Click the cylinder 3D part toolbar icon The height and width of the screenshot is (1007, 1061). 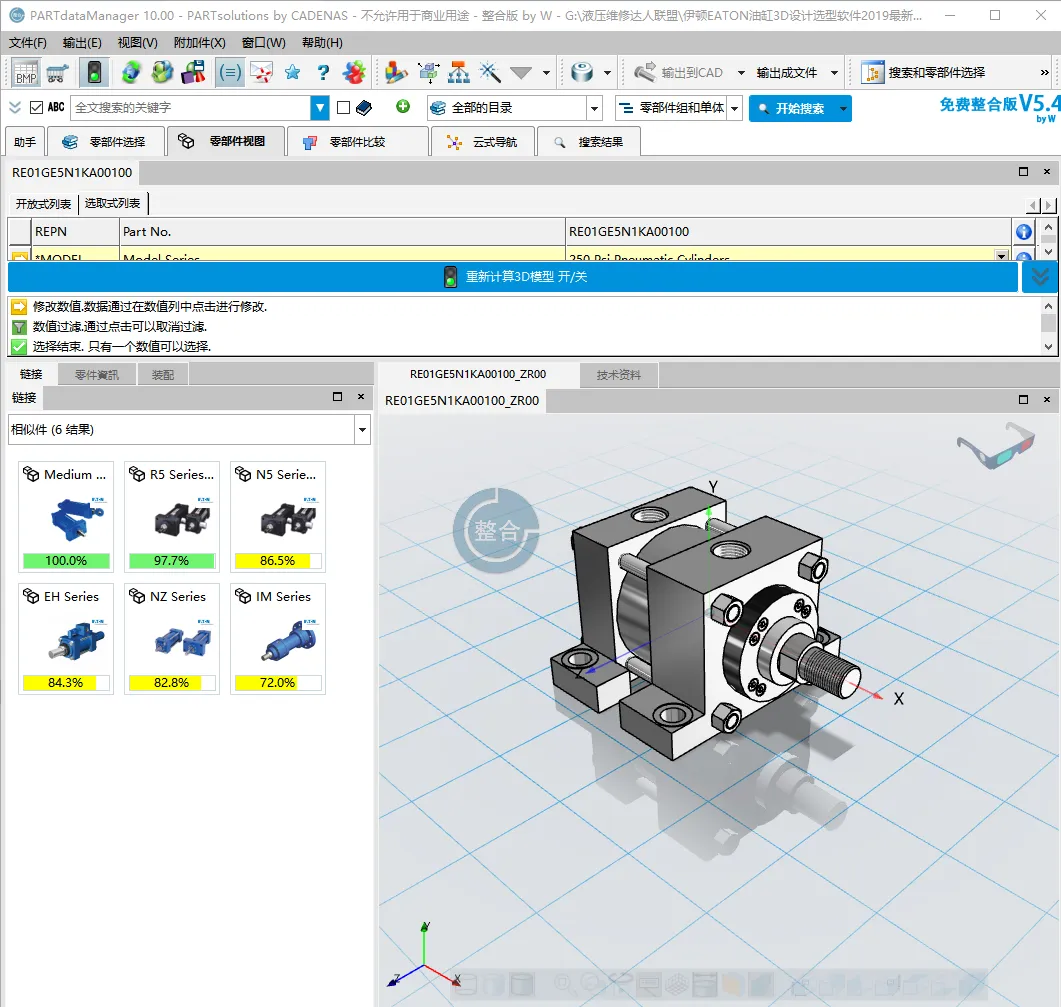(582, 72)
